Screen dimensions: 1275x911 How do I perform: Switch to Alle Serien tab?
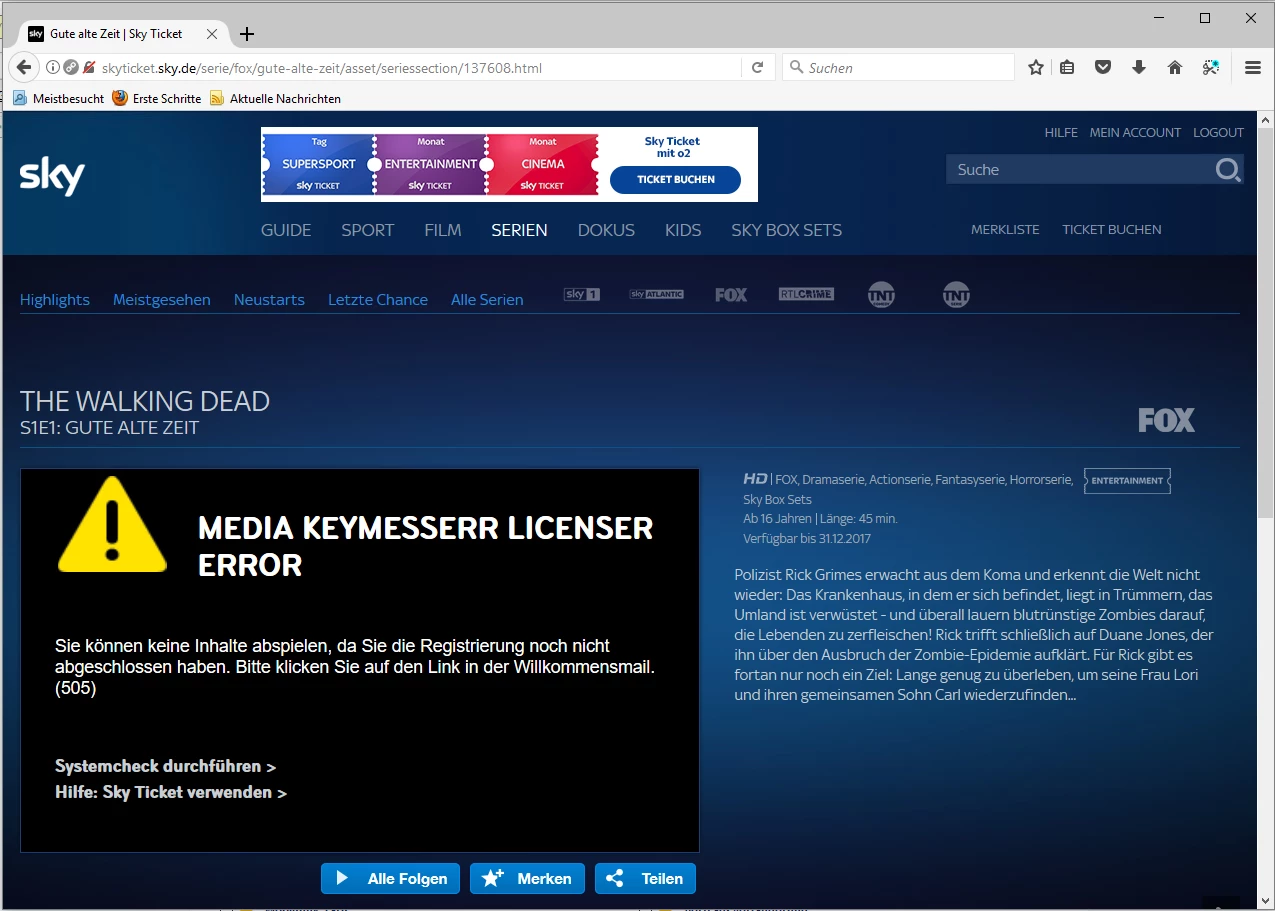pos(487,300)
